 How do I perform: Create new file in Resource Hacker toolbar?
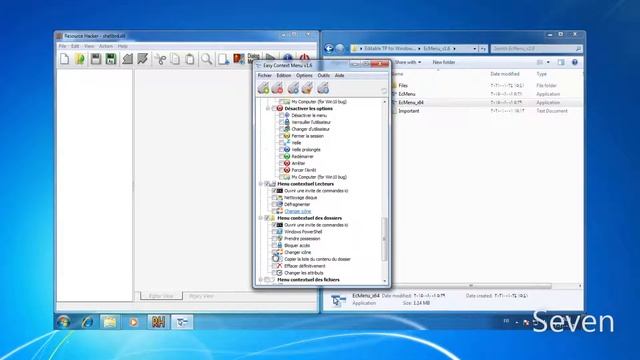pos(64,59)
